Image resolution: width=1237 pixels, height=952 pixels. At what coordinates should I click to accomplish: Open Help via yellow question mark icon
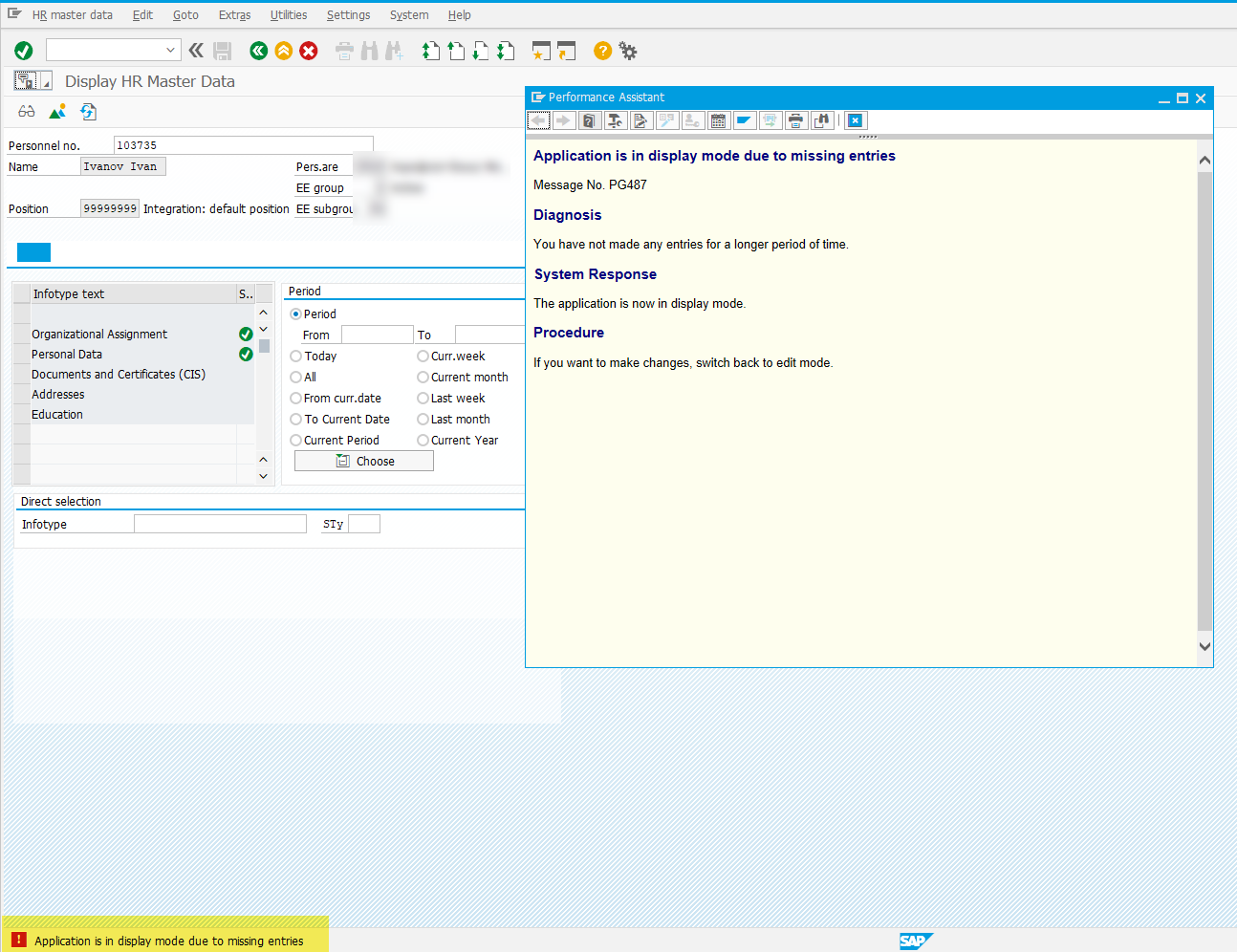602,51
